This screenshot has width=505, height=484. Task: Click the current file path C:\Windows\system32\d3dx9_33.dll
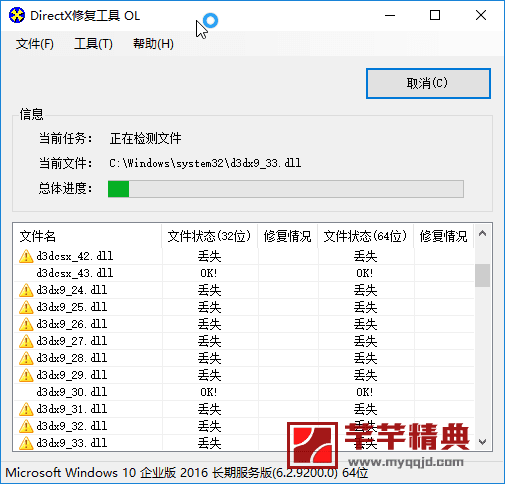click(x=205, y=163)
